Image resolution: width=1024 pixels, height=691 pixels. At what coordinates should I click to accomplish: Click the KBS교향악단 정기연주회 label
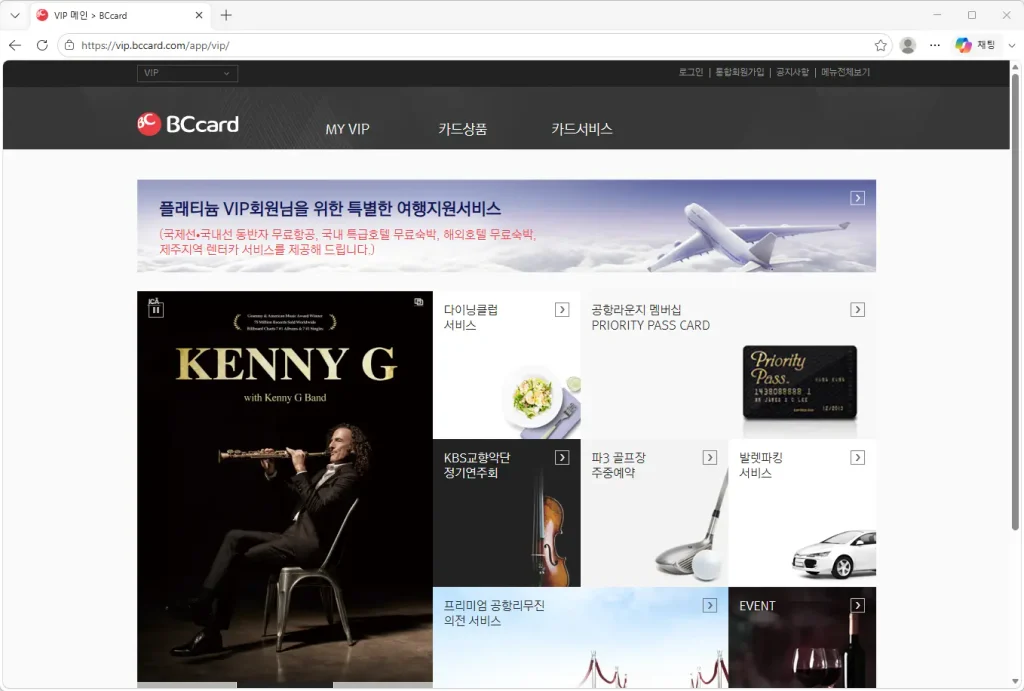[477, 465]
